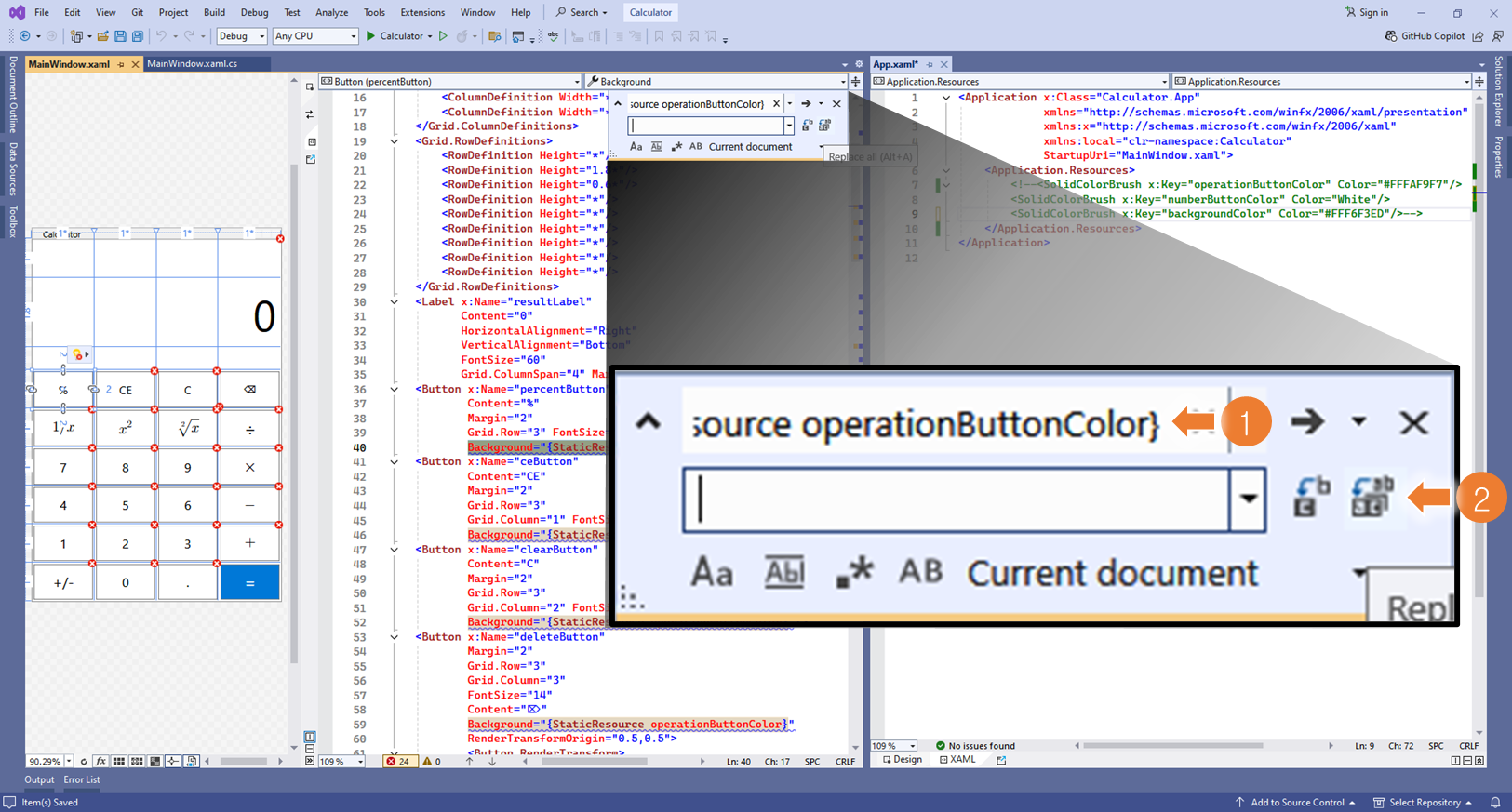Pop out the XAML pane for App.xaml
Image resolution: width=1512 pixels, height=812 pixels.
point(1001,760)
